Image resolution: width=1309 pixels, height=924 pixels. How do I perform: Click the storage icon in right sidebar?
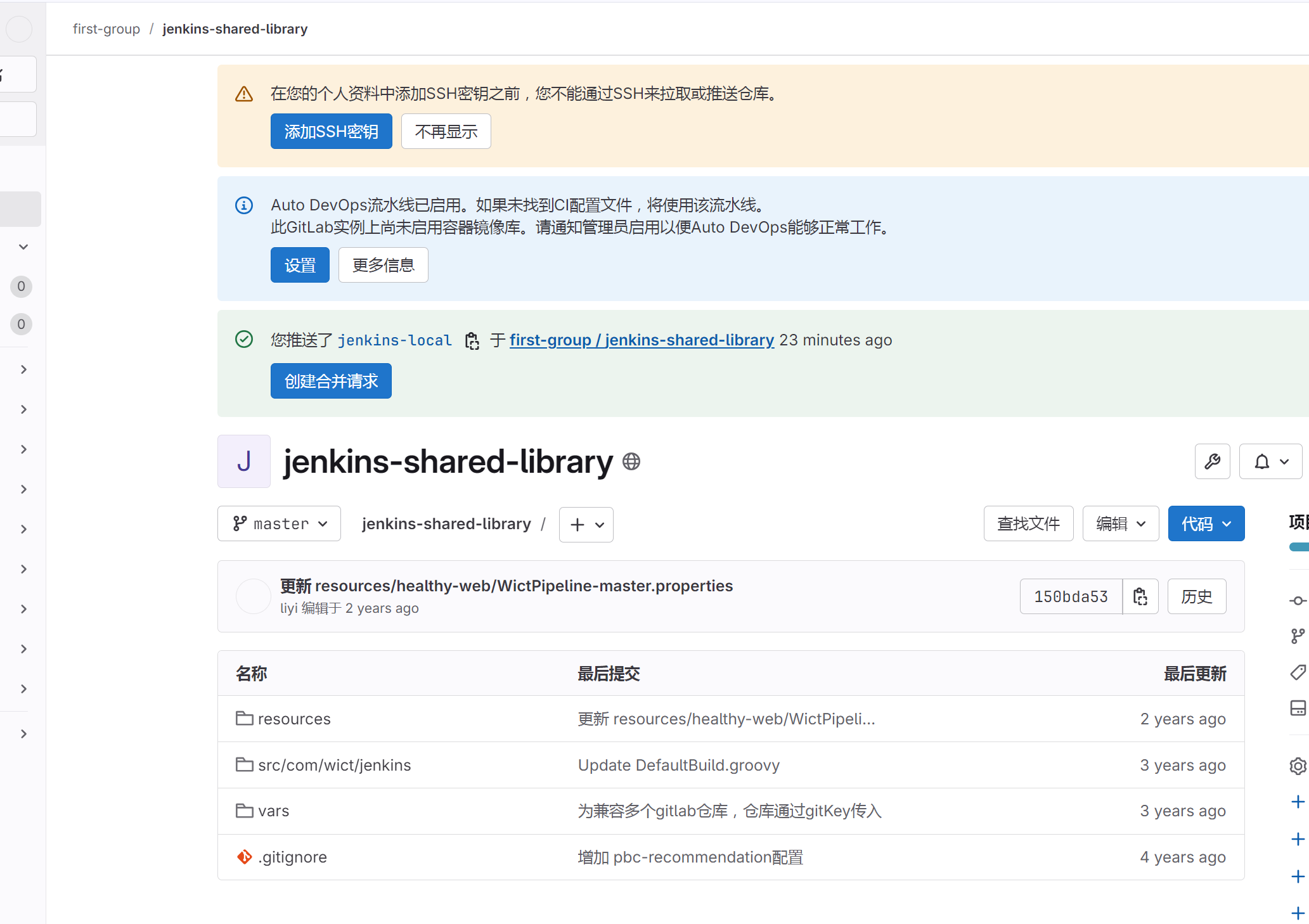pos(1297,708)
